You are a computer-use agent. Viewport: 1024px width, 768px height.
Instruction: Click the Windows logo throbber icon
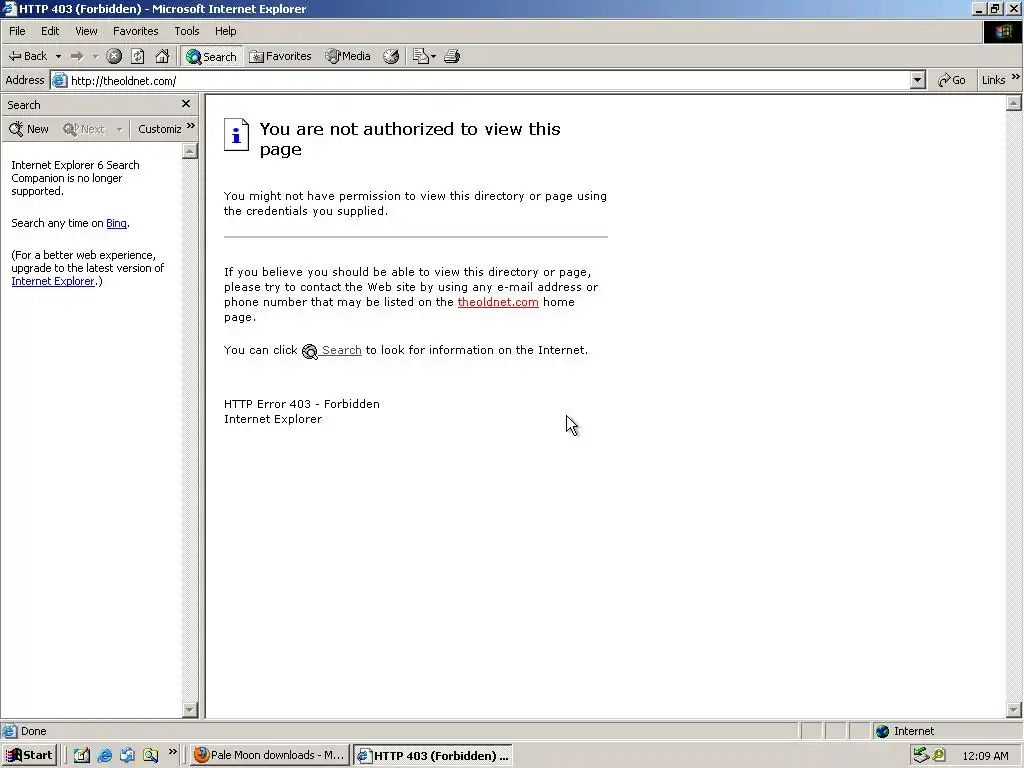[x=1002, y=31]
